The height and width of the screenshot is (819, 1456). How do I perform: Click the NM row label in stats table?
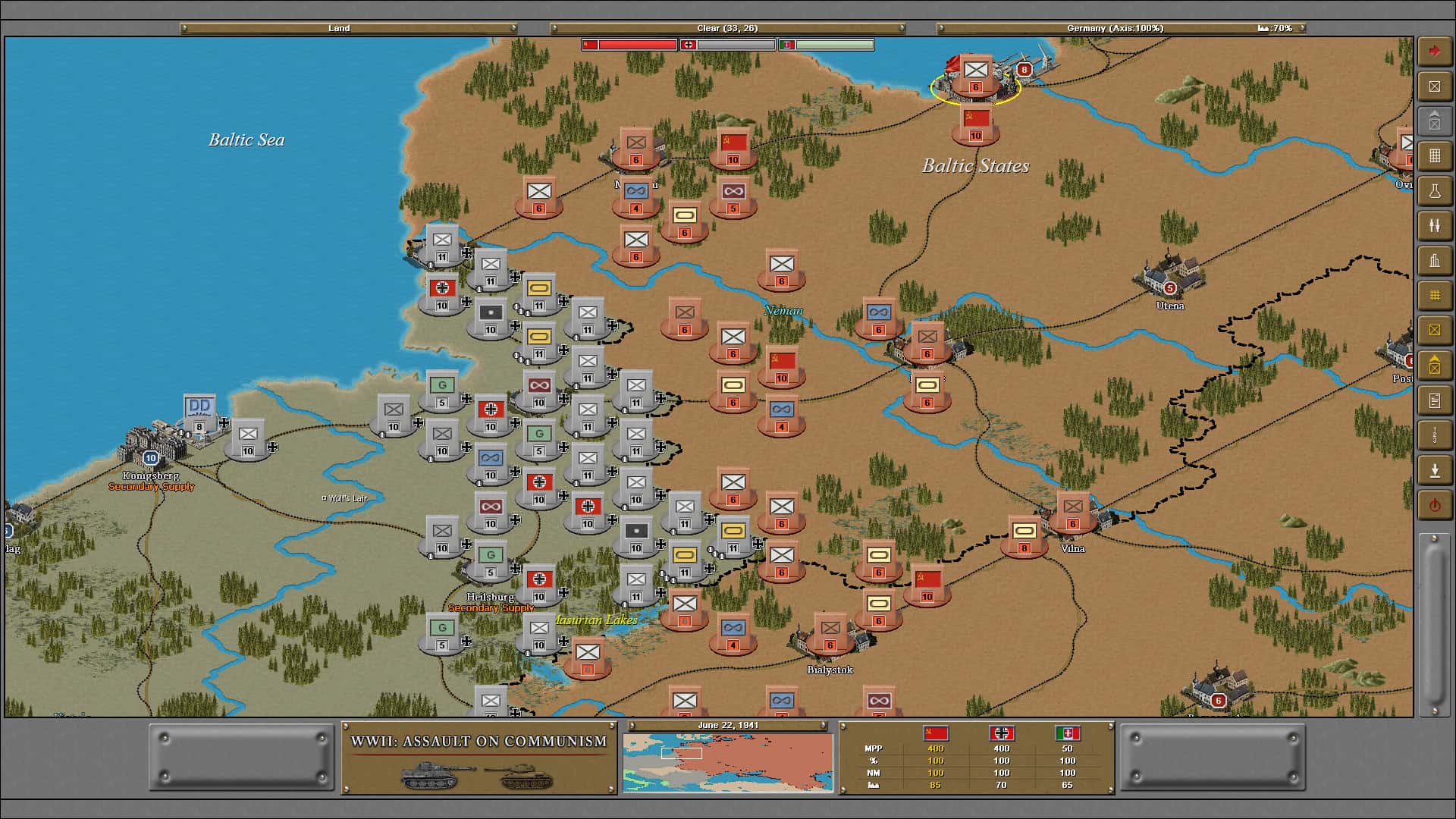[873, 773]
